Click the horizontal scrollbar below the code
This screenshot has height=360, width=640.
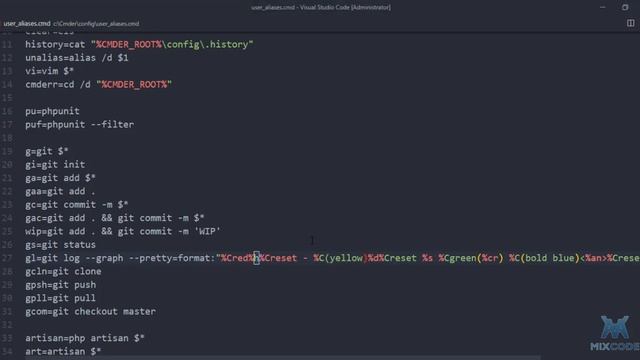point(282,358)
